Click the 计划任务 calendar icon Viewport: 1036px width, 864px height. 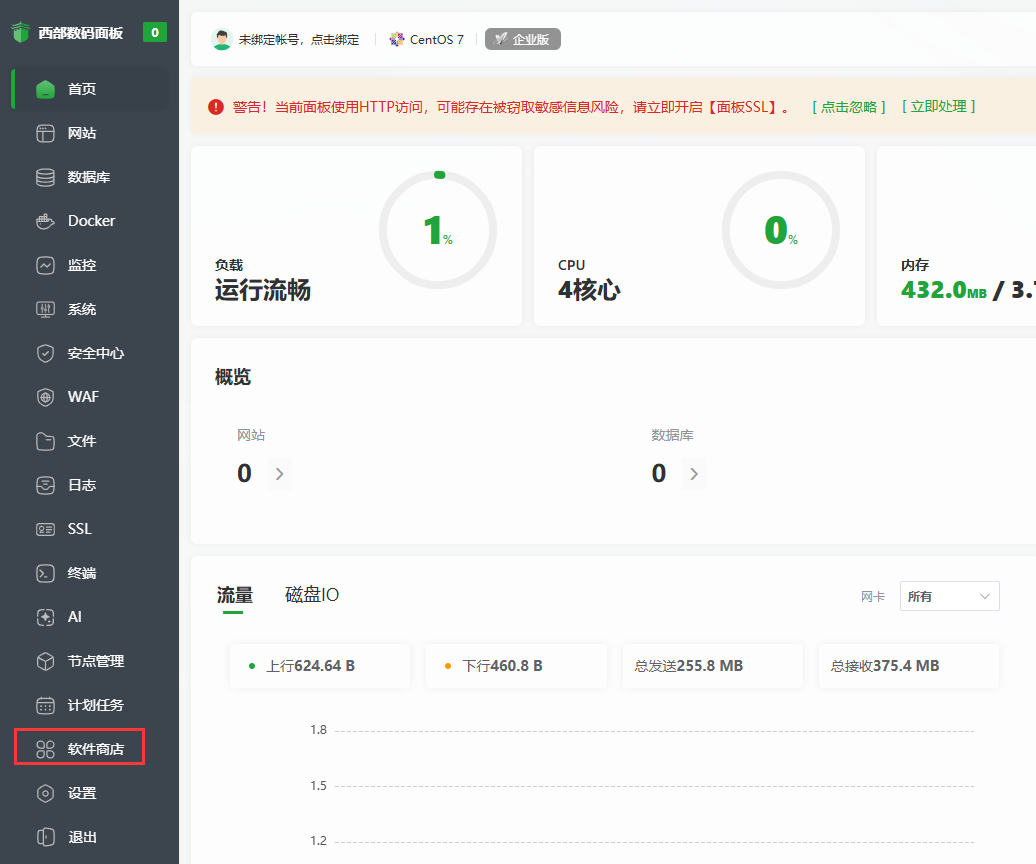point(45,705)
